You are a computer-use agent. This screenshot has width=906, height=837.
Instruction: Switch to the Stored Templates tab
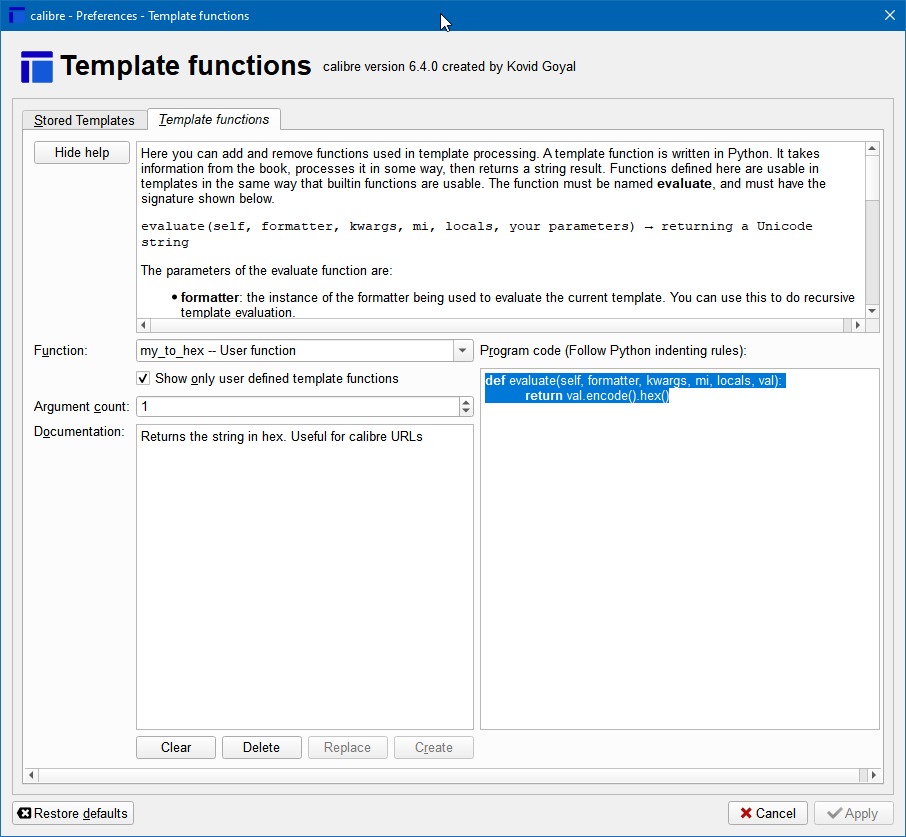point(84,120)
